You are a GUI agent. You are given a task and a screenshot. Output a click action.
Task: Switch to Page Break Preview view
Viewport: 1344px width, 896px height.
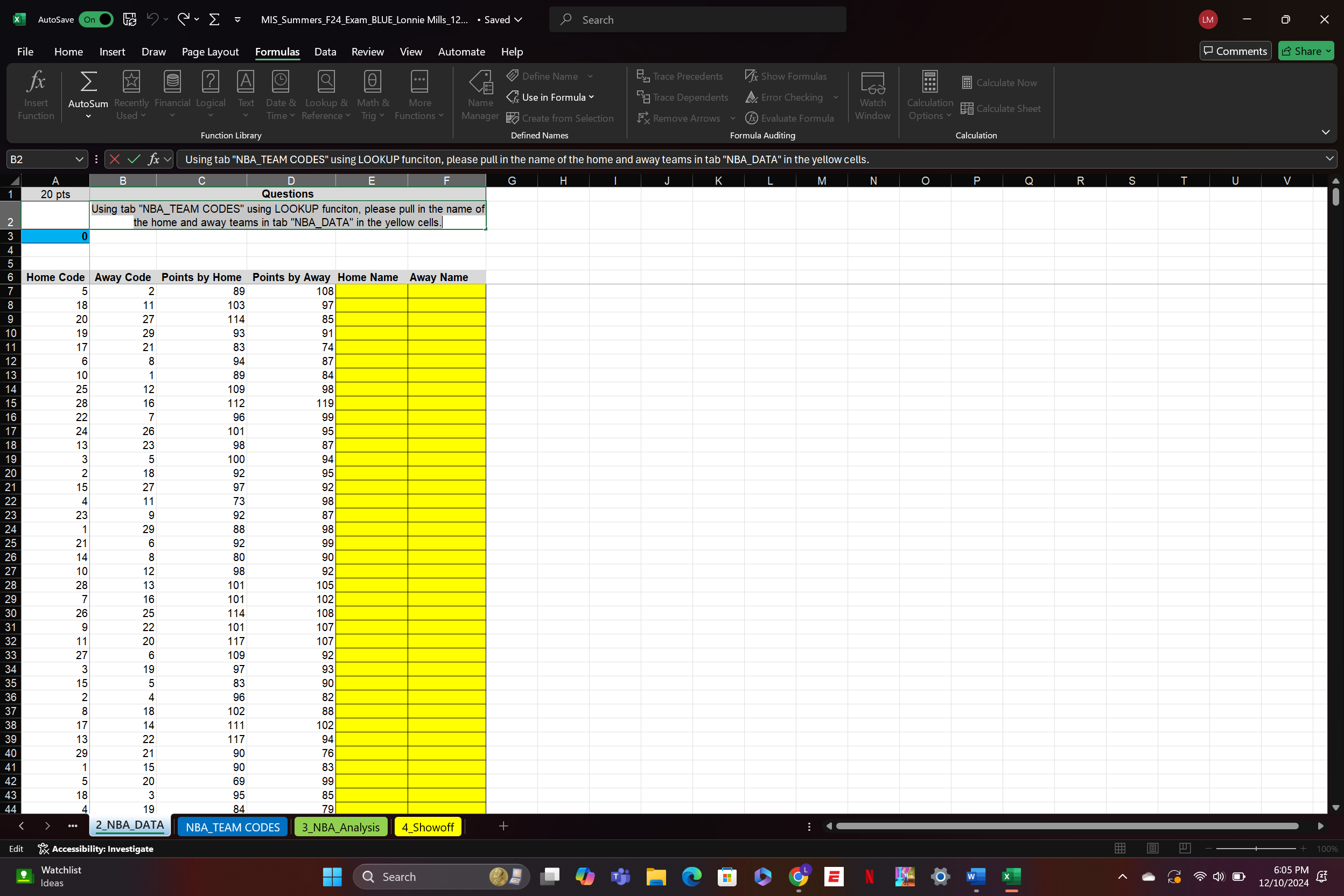click(1185, 848)
